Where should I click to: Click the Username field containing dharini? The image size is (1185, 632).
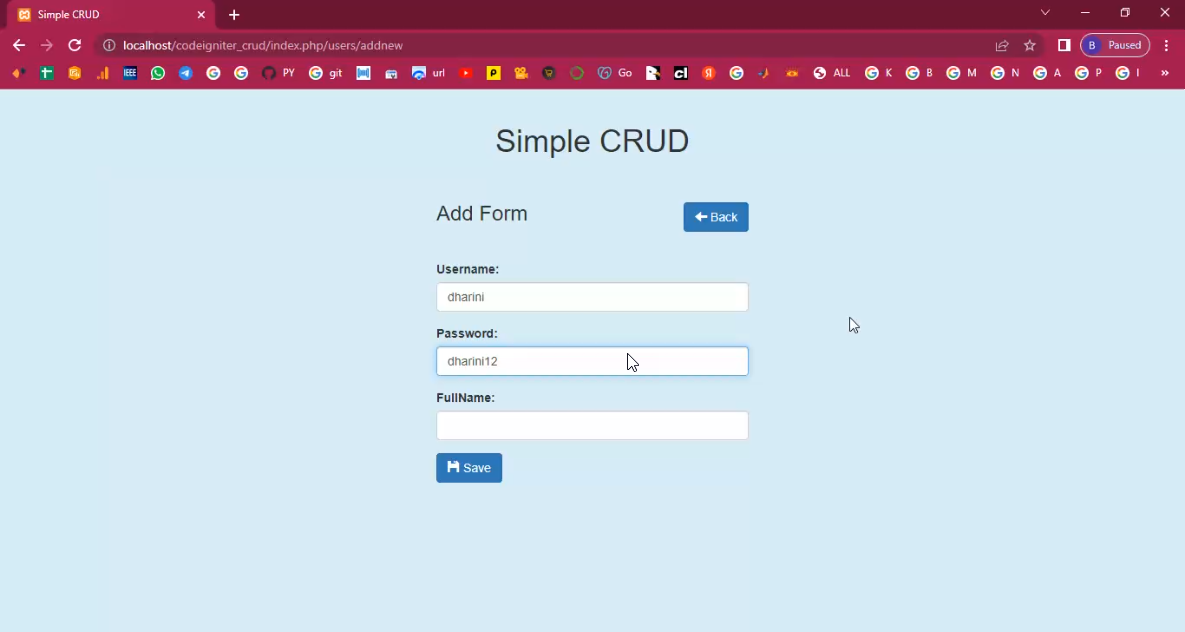click(592, 297)
